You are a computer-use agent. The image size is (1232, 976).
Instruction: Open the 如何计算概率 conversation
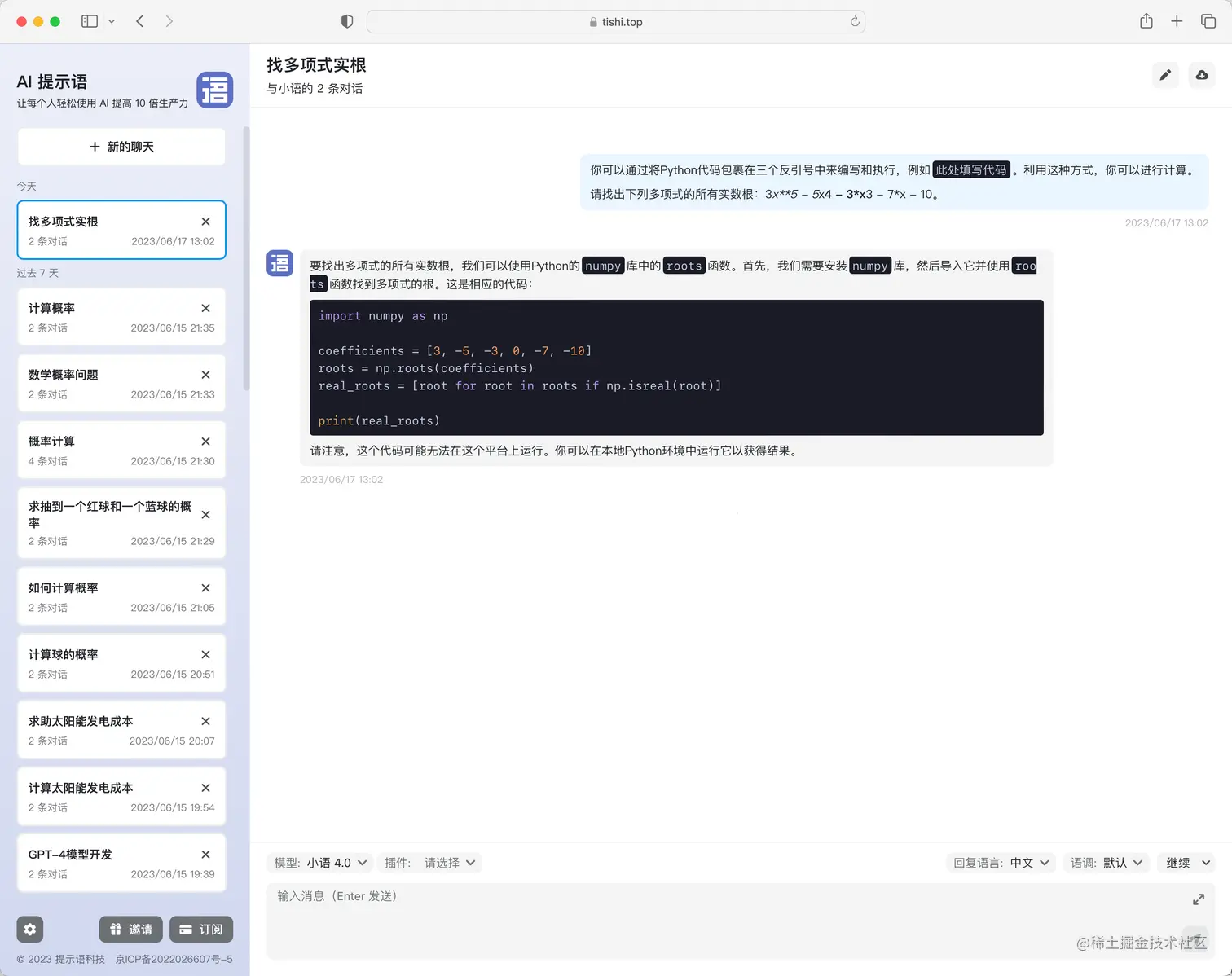[121, 597]
